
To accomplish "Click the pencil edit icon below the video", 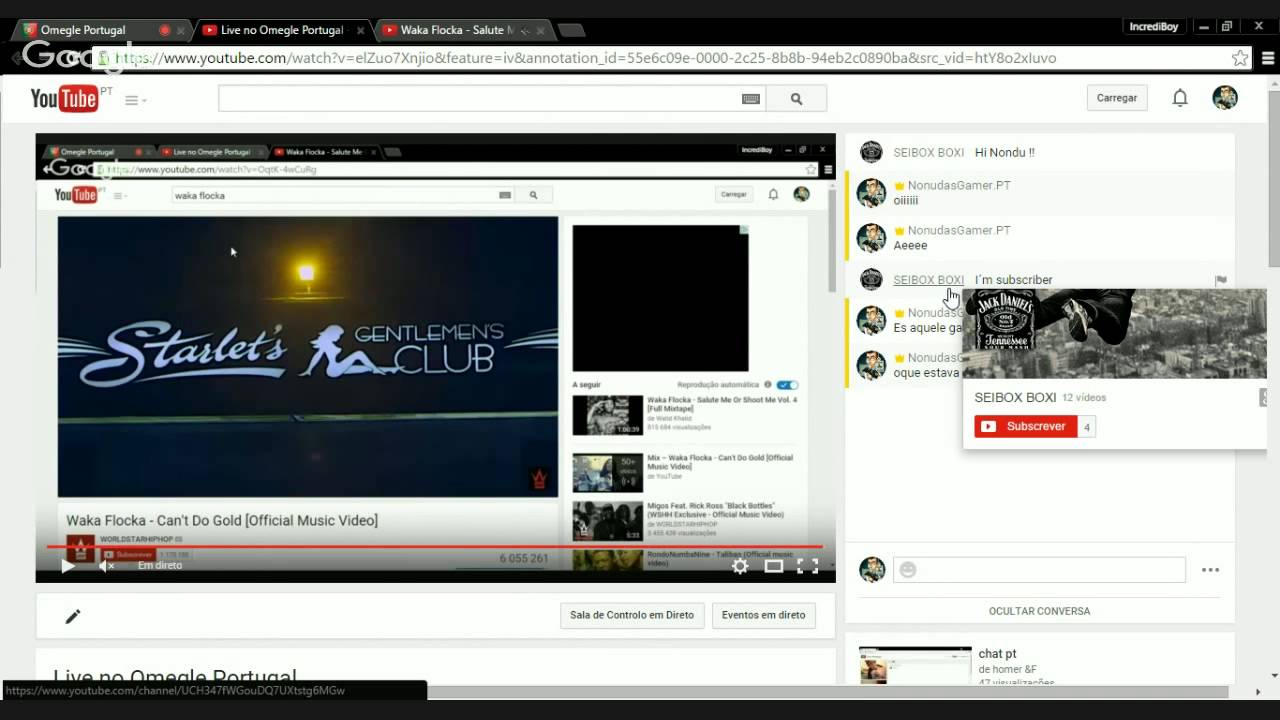I will pyautogui.click(x=72, y=616).
